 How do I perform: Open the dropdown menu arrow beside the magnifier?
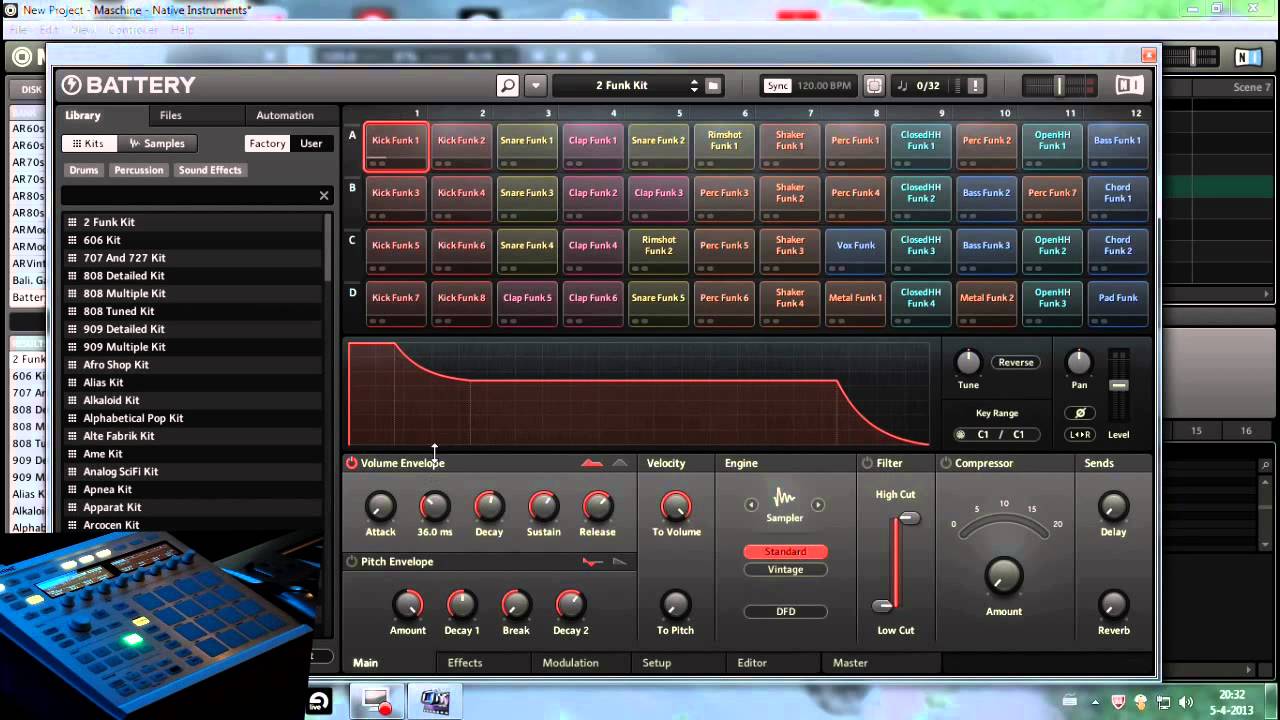pyautogui.click(x=536, y=86)
